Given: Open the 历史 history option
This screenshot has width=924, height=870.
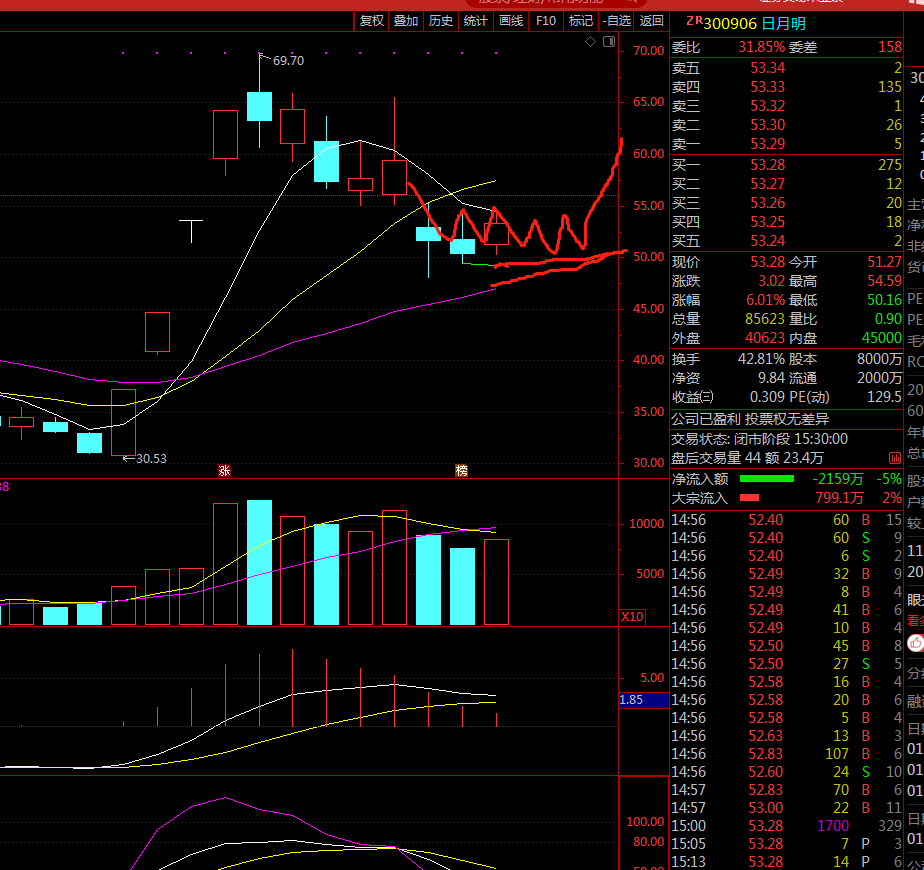Looking at the screenshot, I should pos(441,21).
